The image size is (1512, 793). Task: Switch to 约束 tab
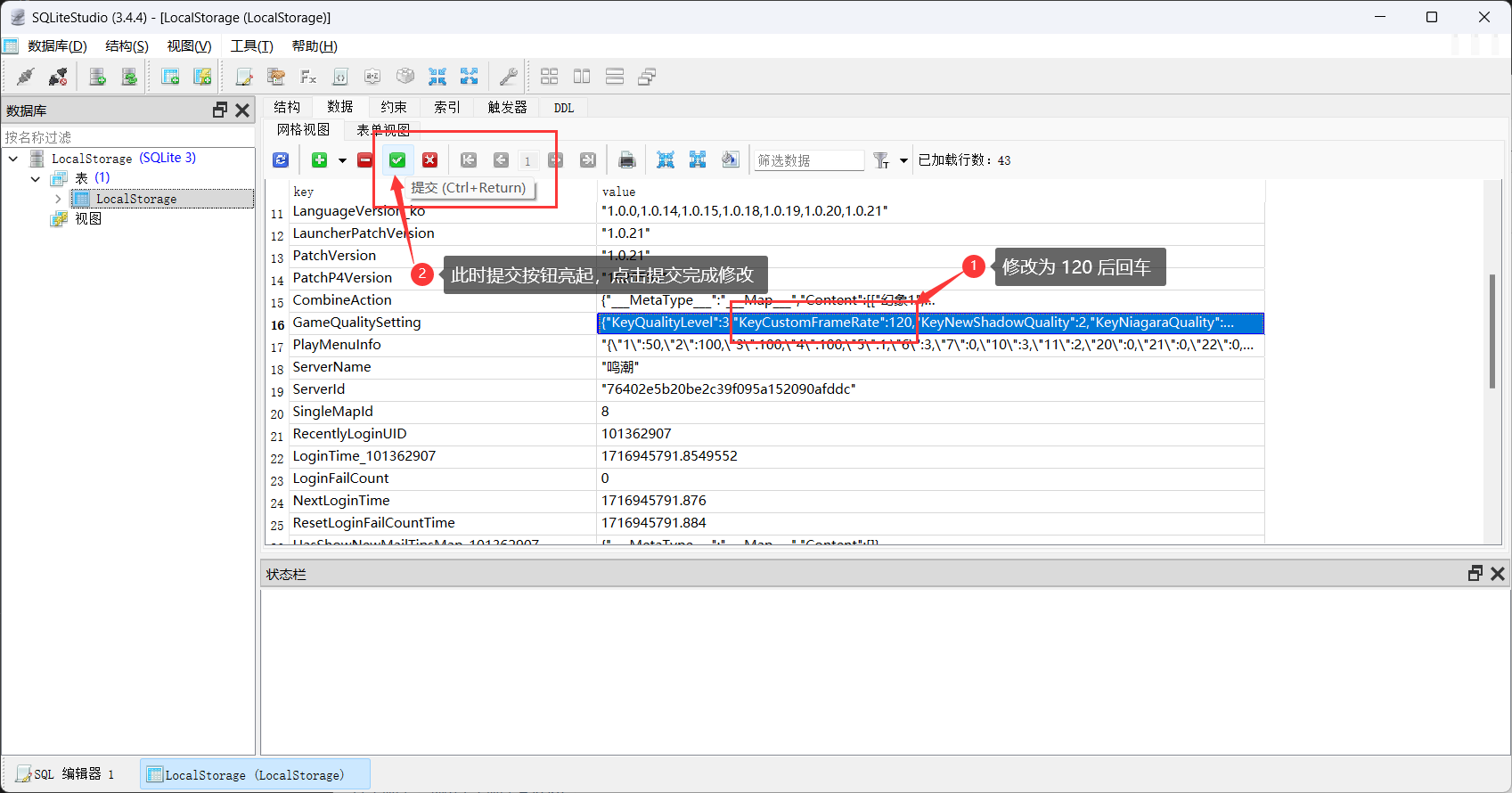394,107
